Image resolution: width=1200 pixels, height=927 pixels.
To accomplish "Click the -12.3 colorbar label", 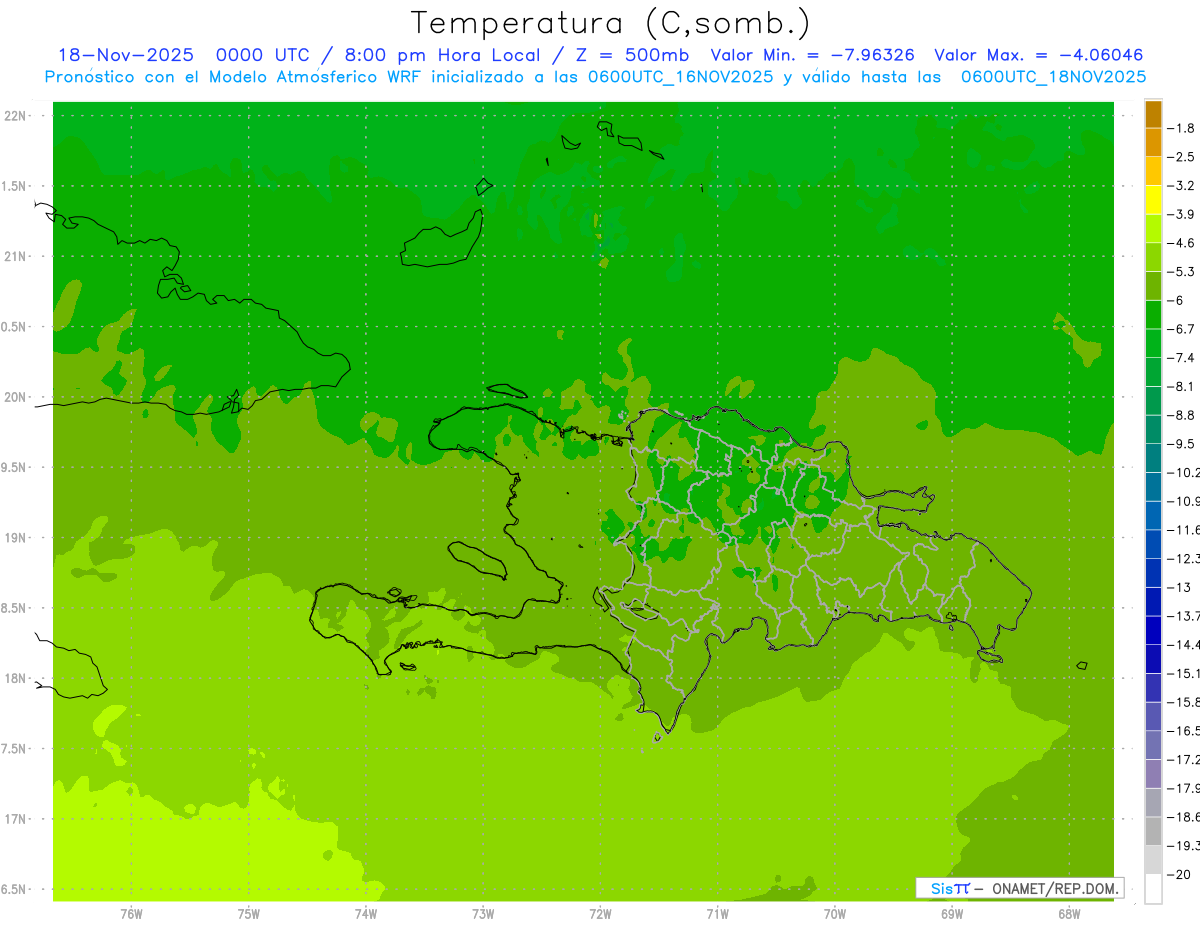I will click(x=1184, y=558).
